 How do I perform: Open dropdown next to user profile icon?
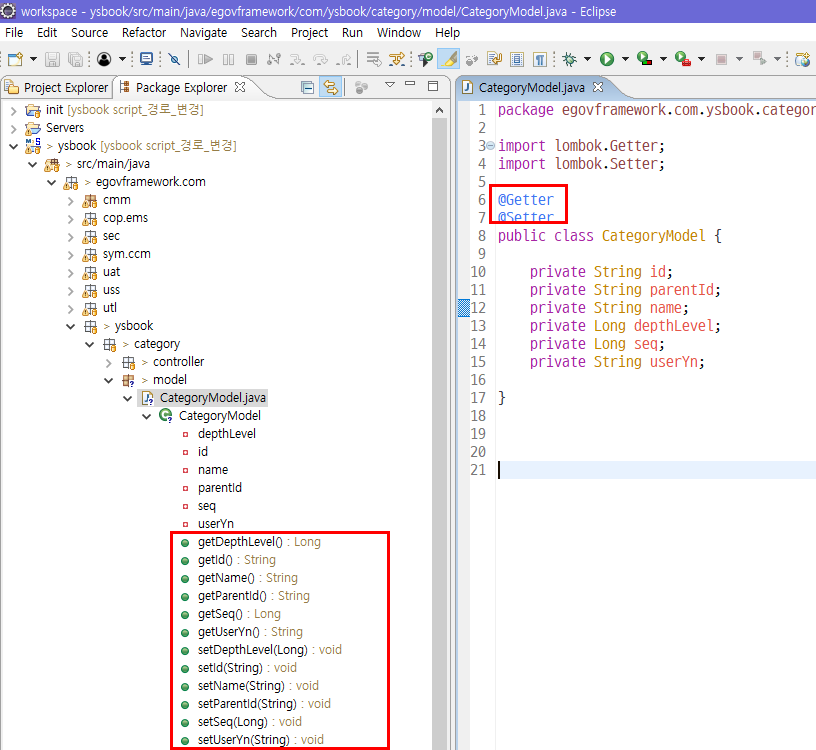[x=122, y=59]
